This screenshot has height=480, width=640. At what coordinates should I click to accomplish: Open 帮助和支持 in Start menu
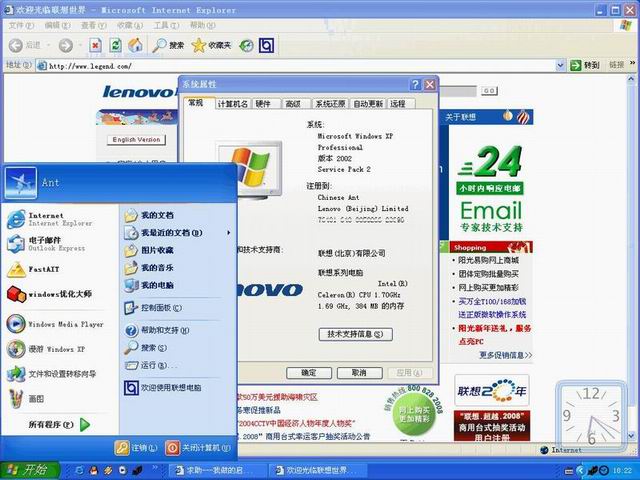pyautogui.click(x=178, y=330)
